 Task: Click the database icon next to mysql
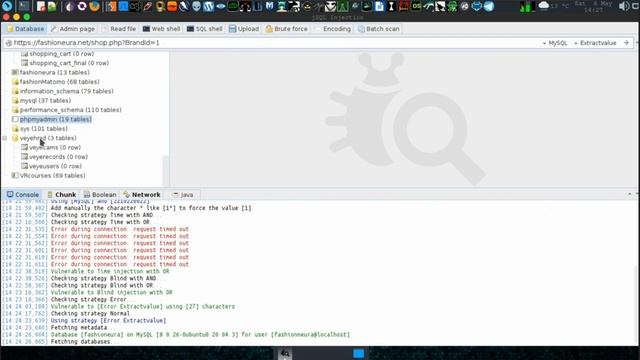coord(15,100)
